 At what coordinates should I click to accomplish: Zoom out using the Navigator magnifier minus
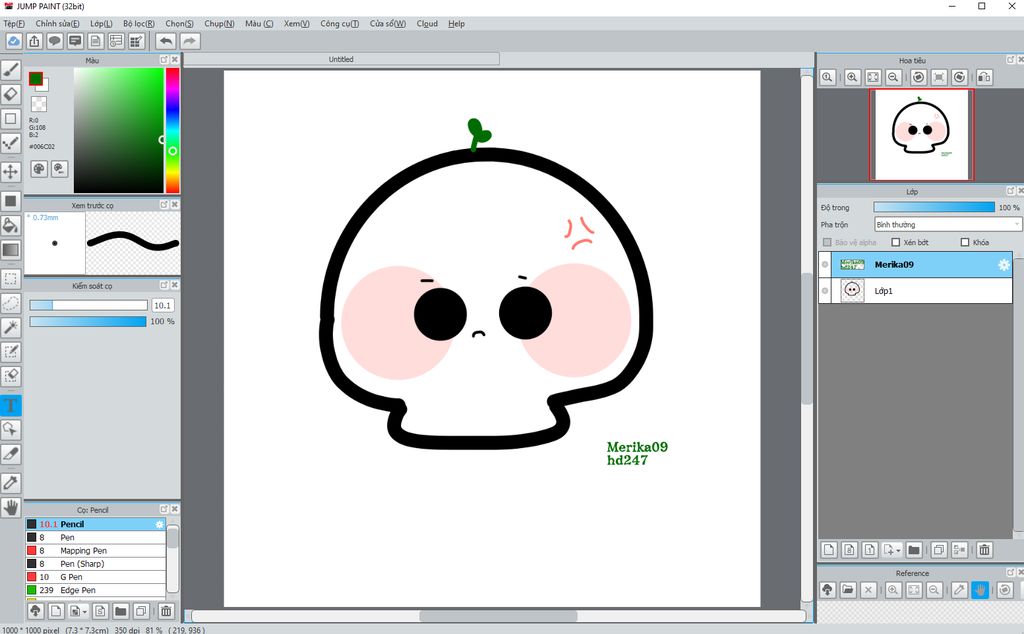[893, 77]
